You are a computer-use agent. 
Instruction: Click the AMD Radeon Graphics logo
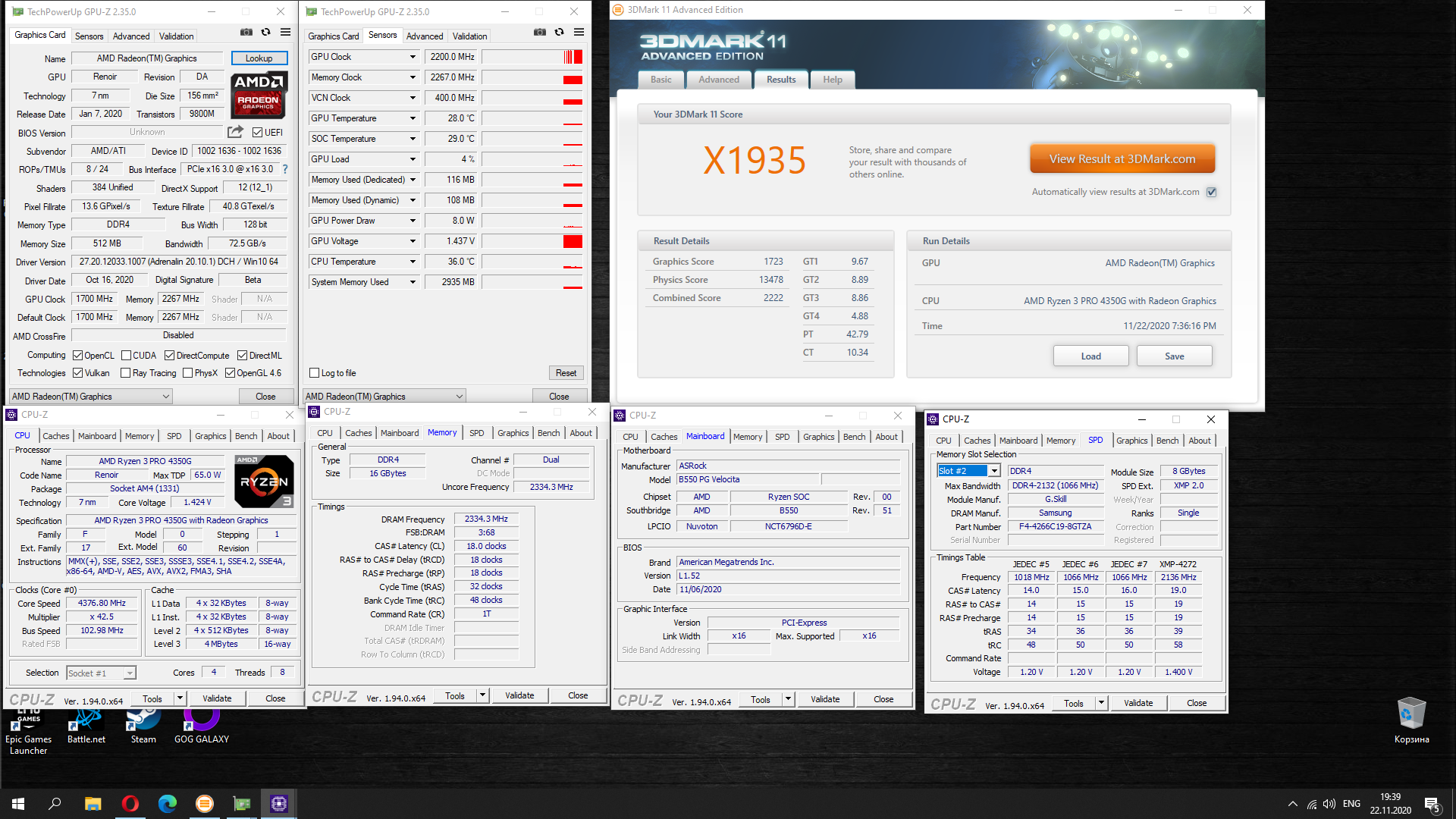click(259, 96)
